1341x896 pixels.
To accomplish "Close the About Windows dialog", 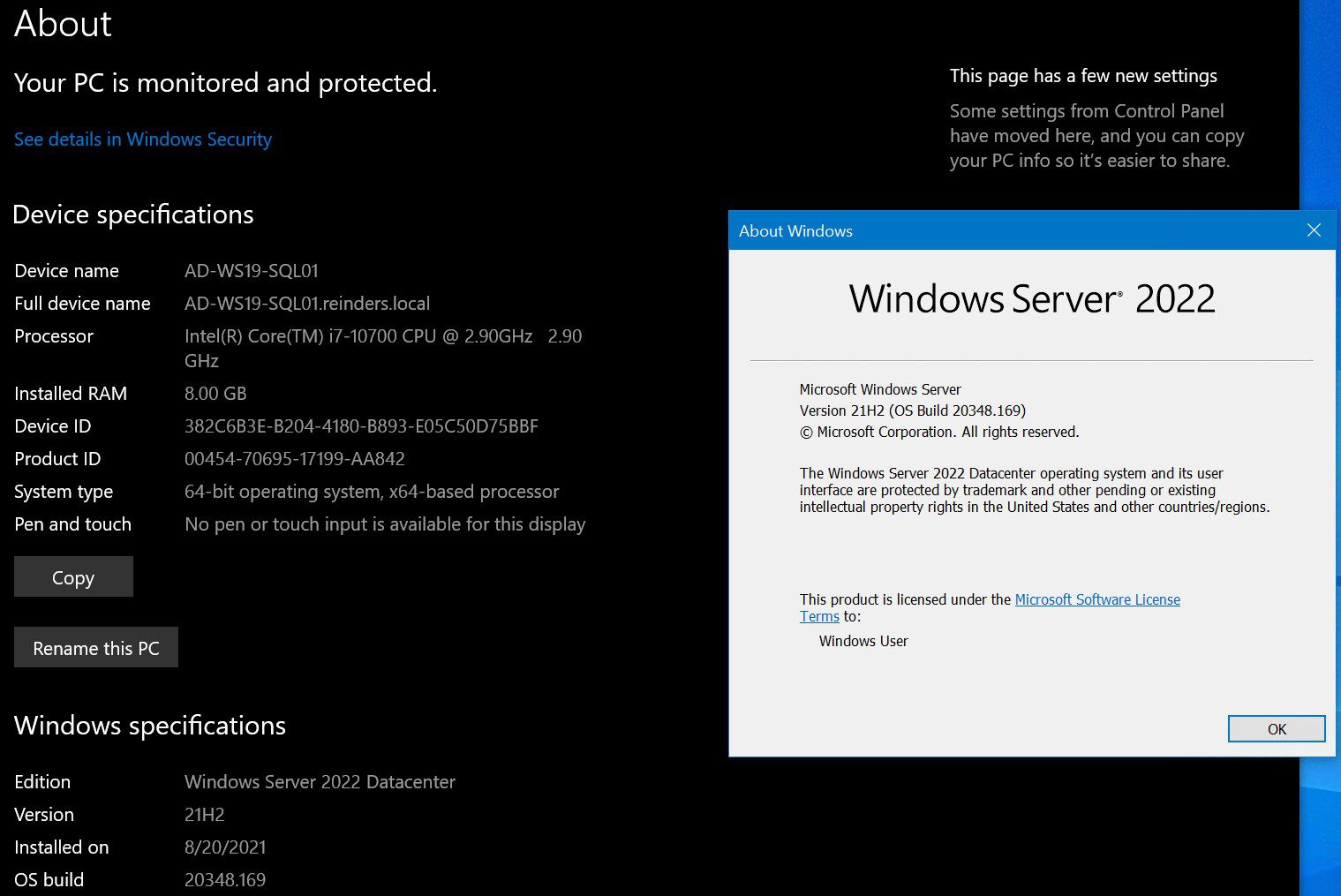I will [x=1314, y=230].
